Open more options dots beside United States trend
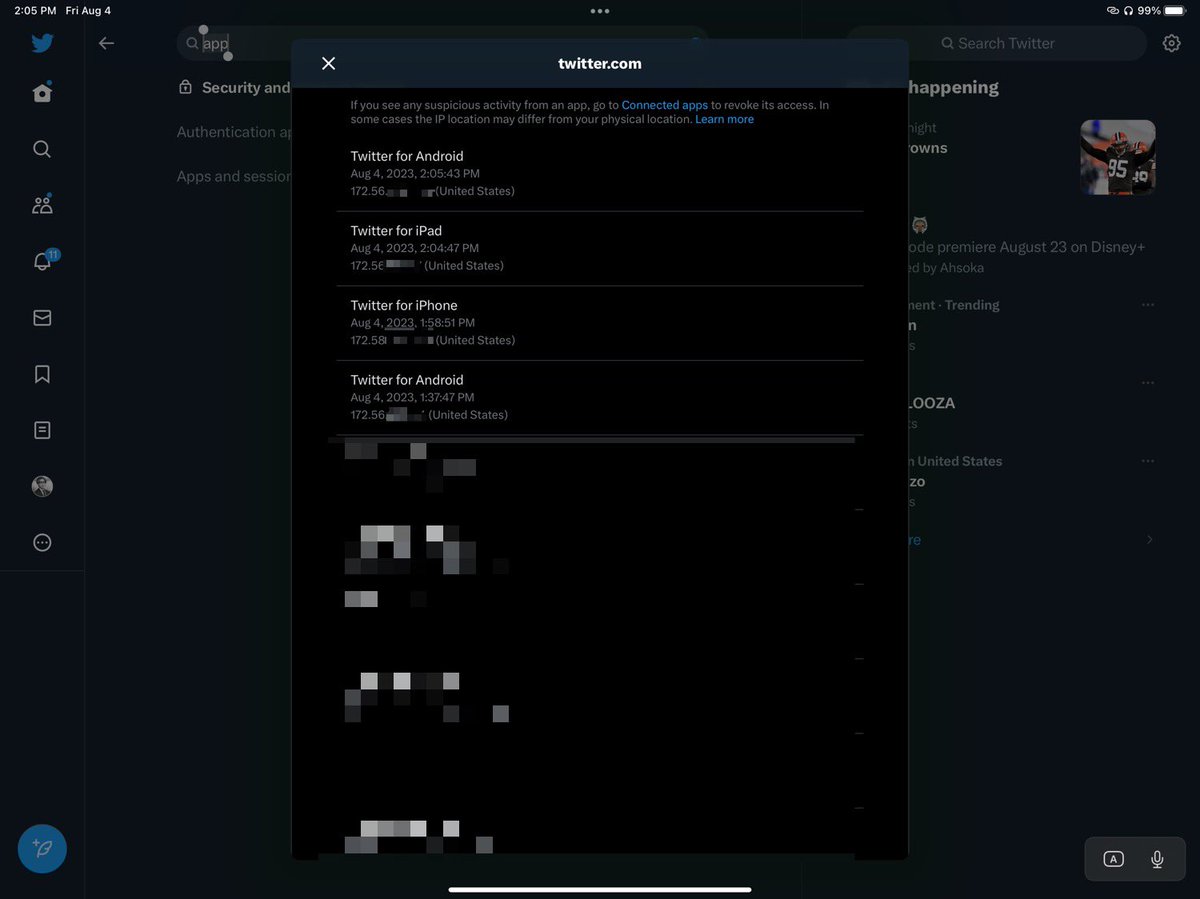Viewport: 1200px width, 899px height. (1147, 461)
